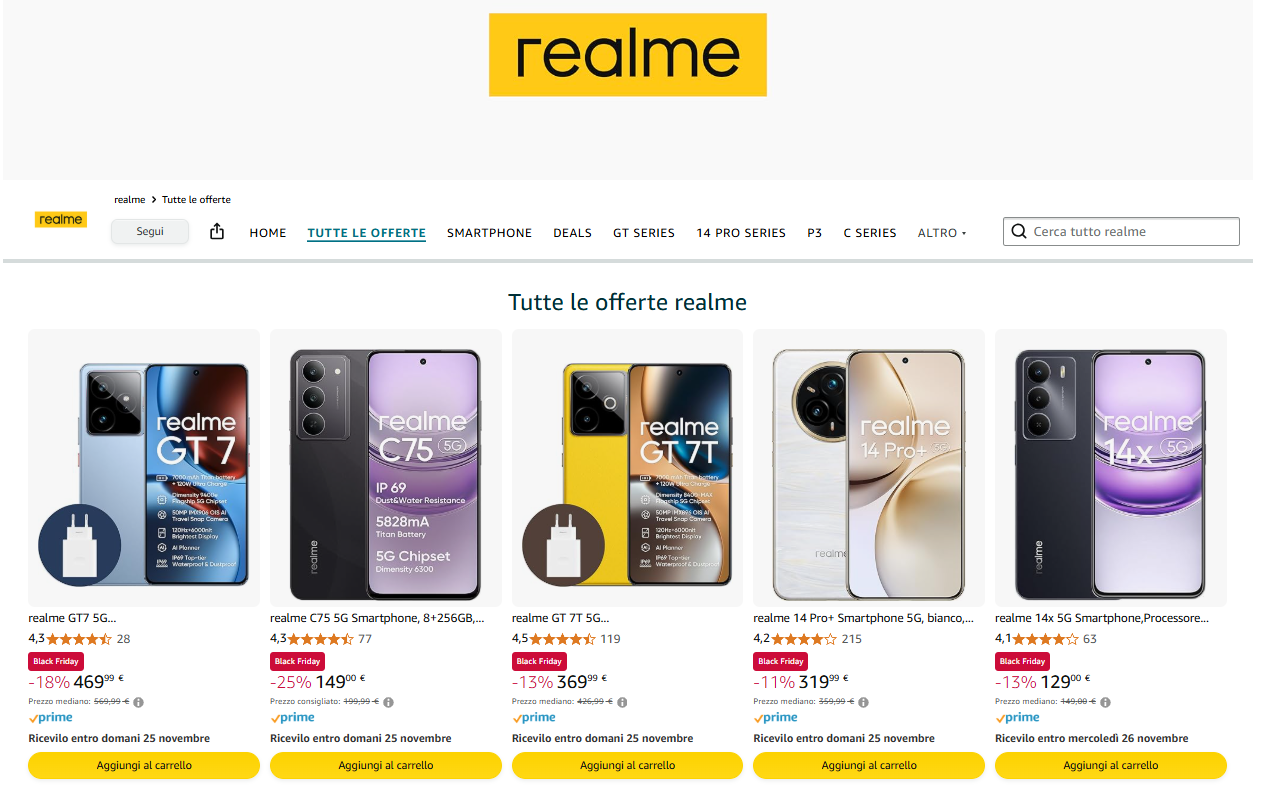This screenshot has width=1287, height=790.
Task: Open price info icon for realme C75
Action: 389,702
